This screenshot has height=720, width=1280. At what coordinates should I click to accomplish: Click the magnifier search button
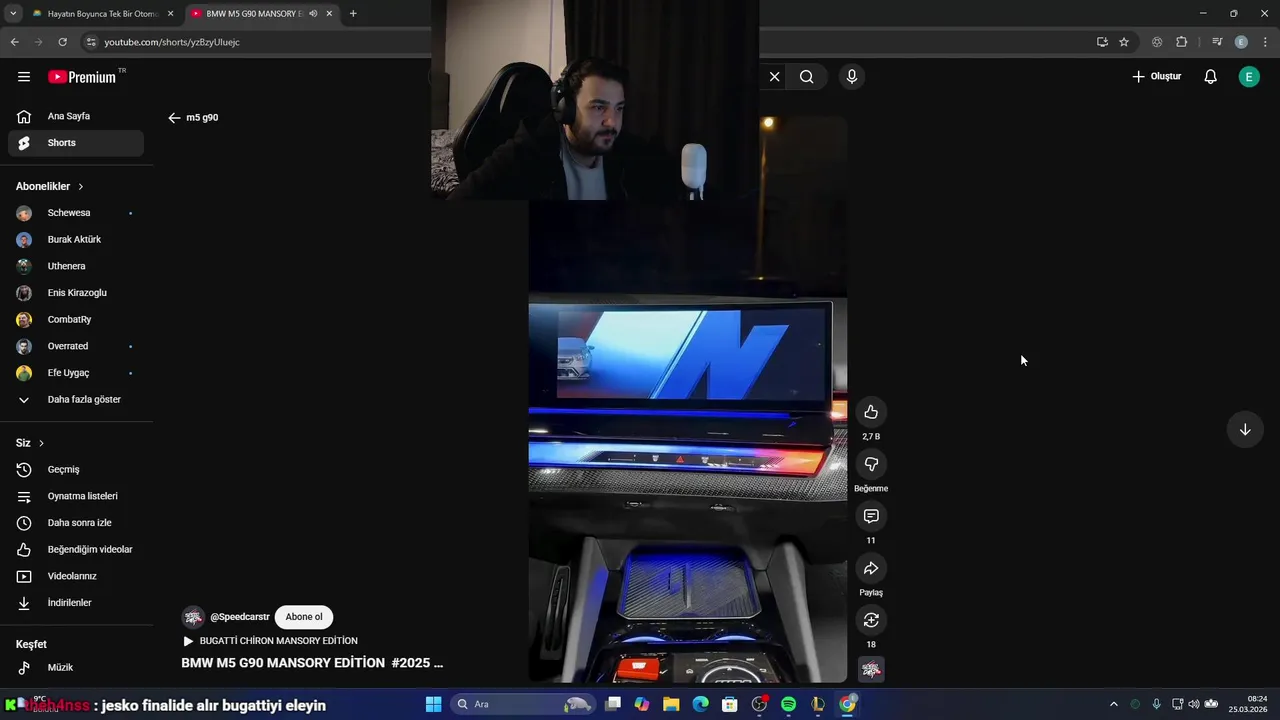(x=807, y=77)
